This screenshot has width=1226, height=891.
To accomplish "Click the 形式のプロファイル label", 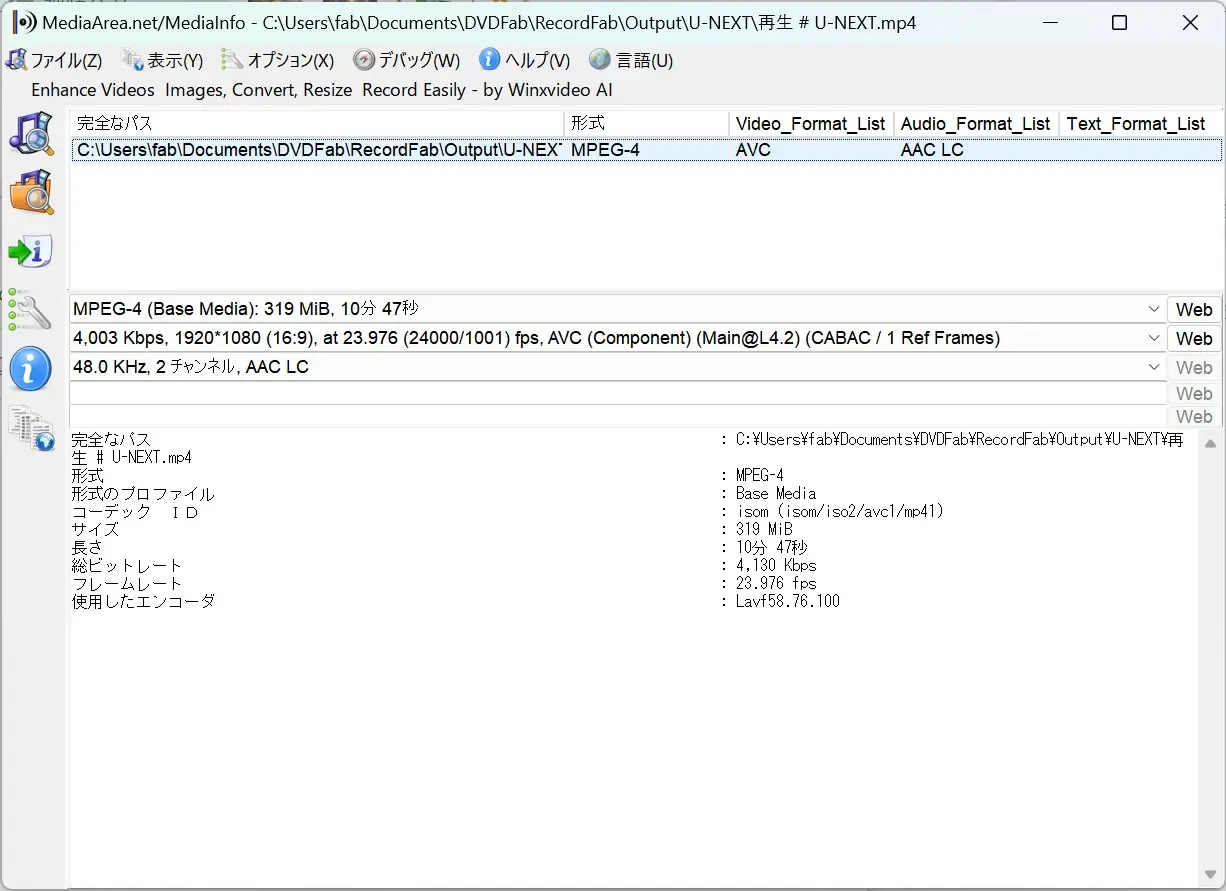I will [x=143, y=493].
